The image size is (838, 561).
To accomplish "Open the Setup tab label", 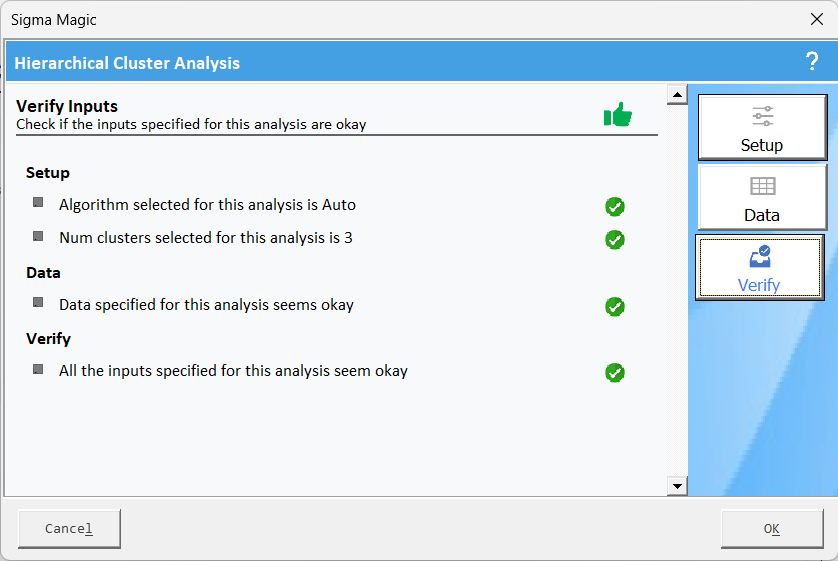I will click(762, 145).
